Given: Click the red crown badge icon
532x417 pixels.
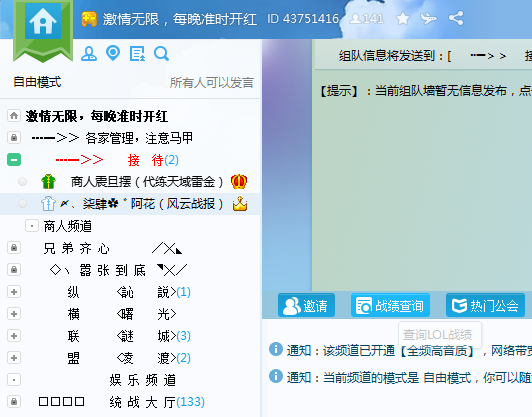Looking at the screenshot, I should coord(239,182).
